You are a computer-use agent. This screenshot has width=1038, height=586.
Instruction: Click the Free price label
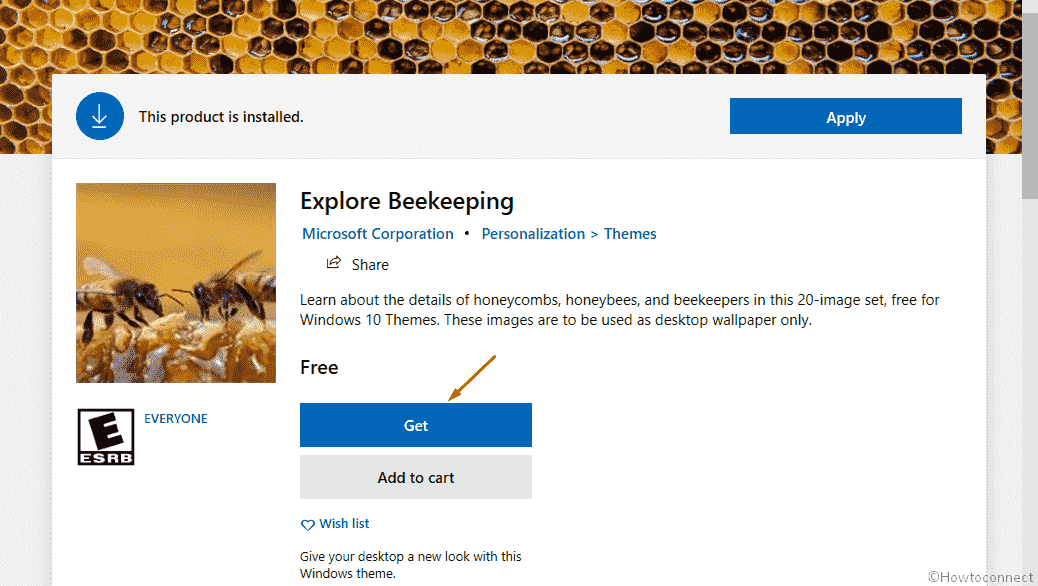319,367
